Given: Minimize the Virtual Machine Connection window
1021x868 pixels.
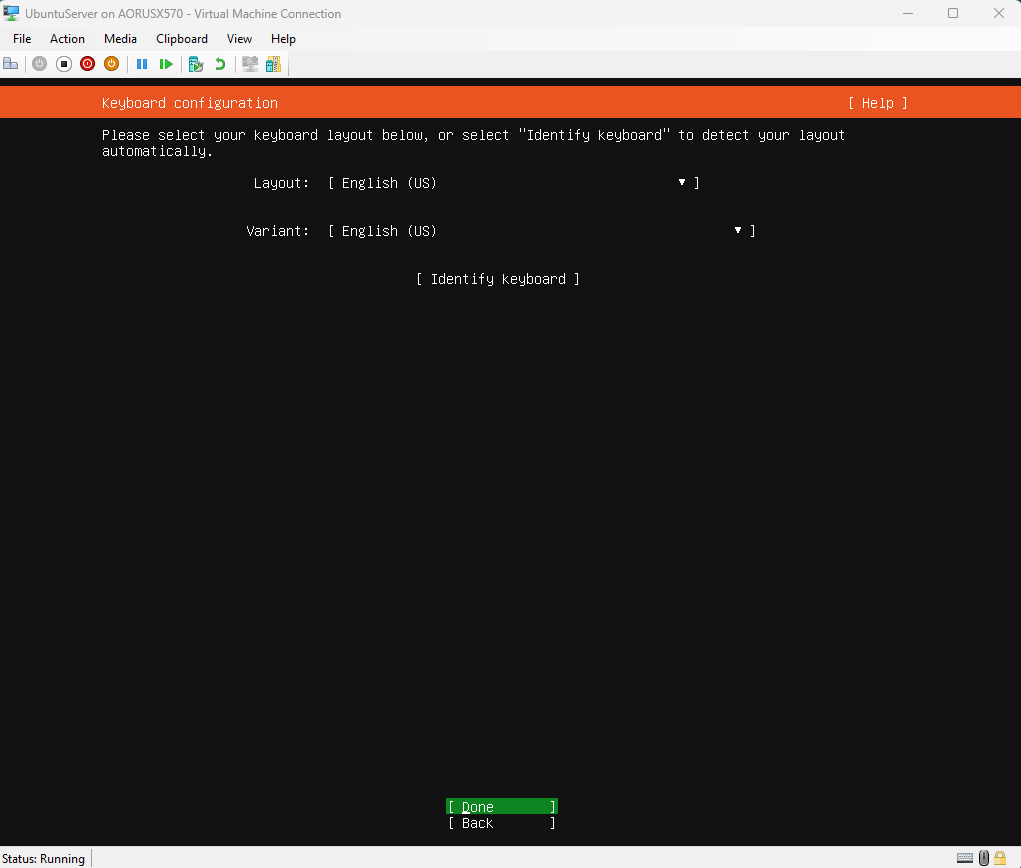Looking at the screenshot, I should point(908,13).
